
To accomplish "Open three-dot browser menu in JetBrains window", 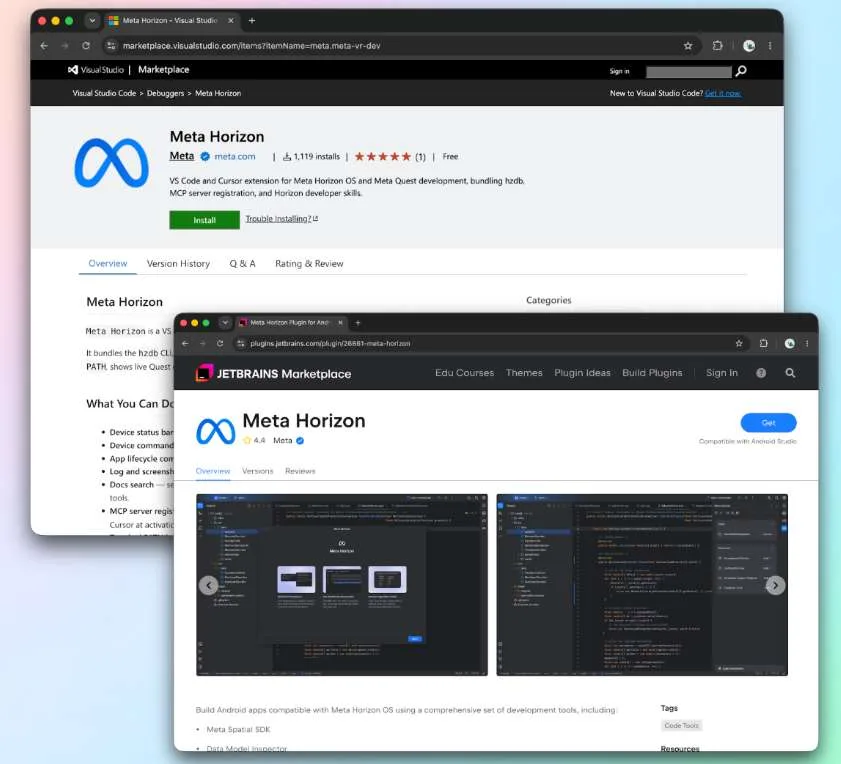I will coord(807,343).
